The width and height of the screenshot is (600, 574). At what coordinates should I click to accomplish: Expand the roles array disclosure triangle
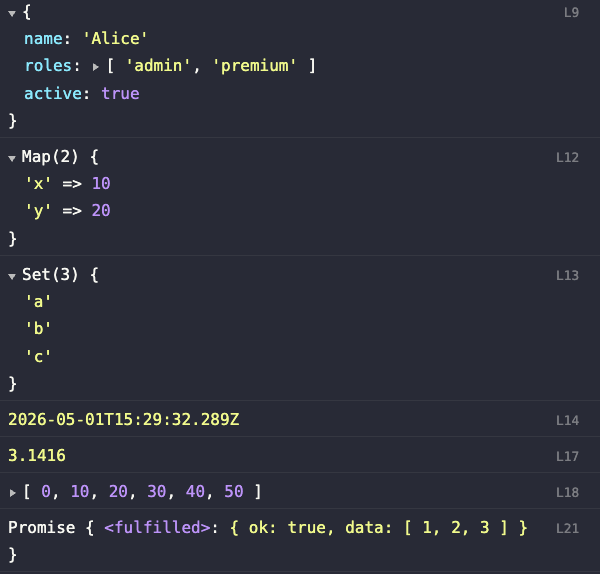pos(96,67)
